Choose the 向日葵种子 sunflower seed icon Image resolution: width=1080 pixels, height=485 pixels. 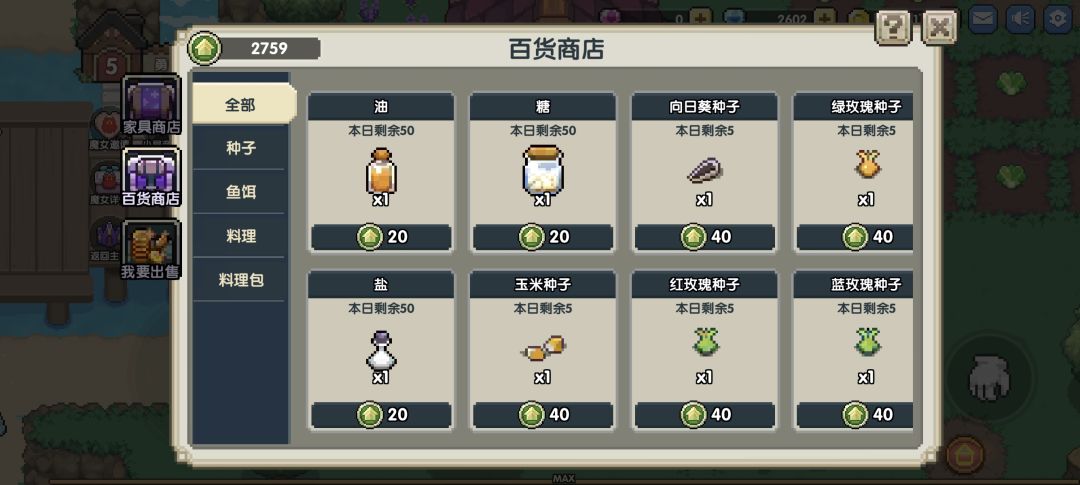click(704, 170)
